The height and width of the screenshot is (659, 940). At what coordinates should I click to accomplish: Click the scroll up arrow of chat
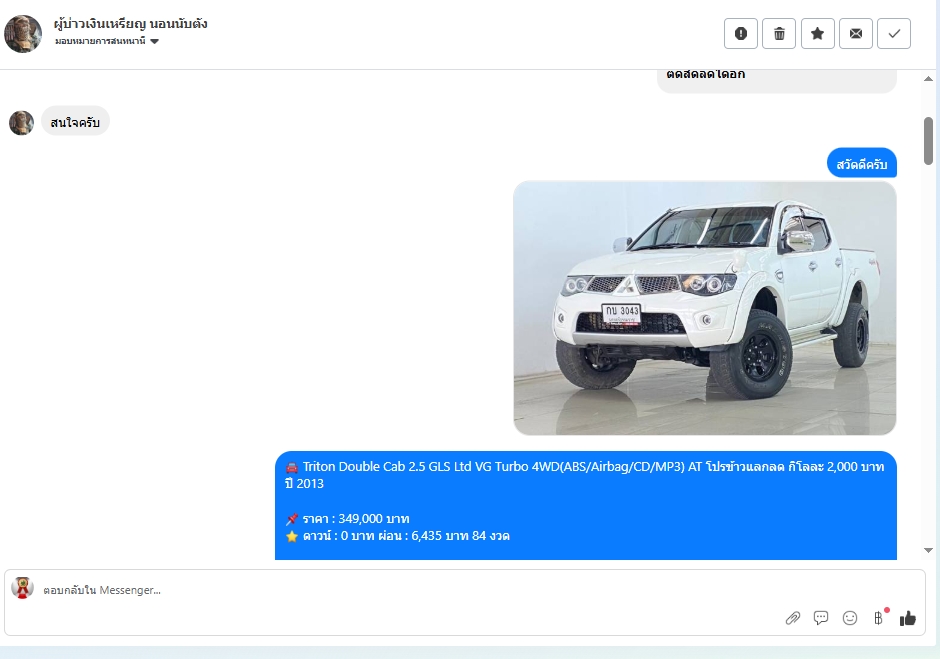[x=929, y=79]
